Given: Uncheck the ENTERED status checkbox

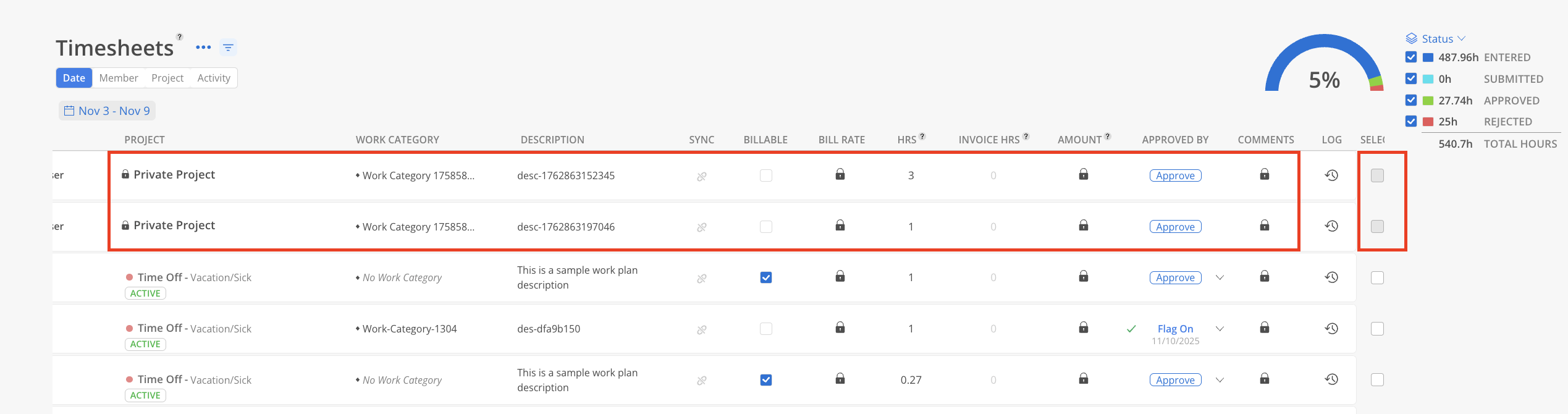Looking at the screenshot, I should point(1411,57).
